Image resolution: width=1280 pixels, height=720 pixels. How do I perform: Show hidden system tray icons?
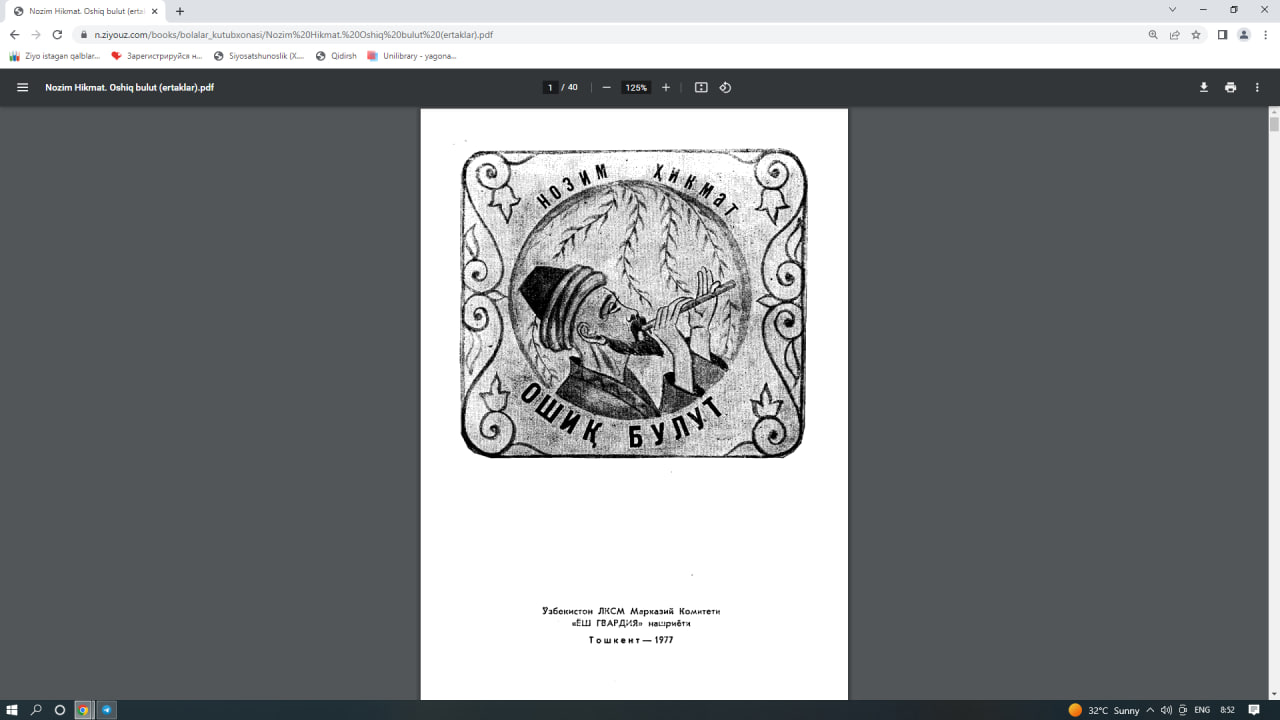(x=1150, y=710)
